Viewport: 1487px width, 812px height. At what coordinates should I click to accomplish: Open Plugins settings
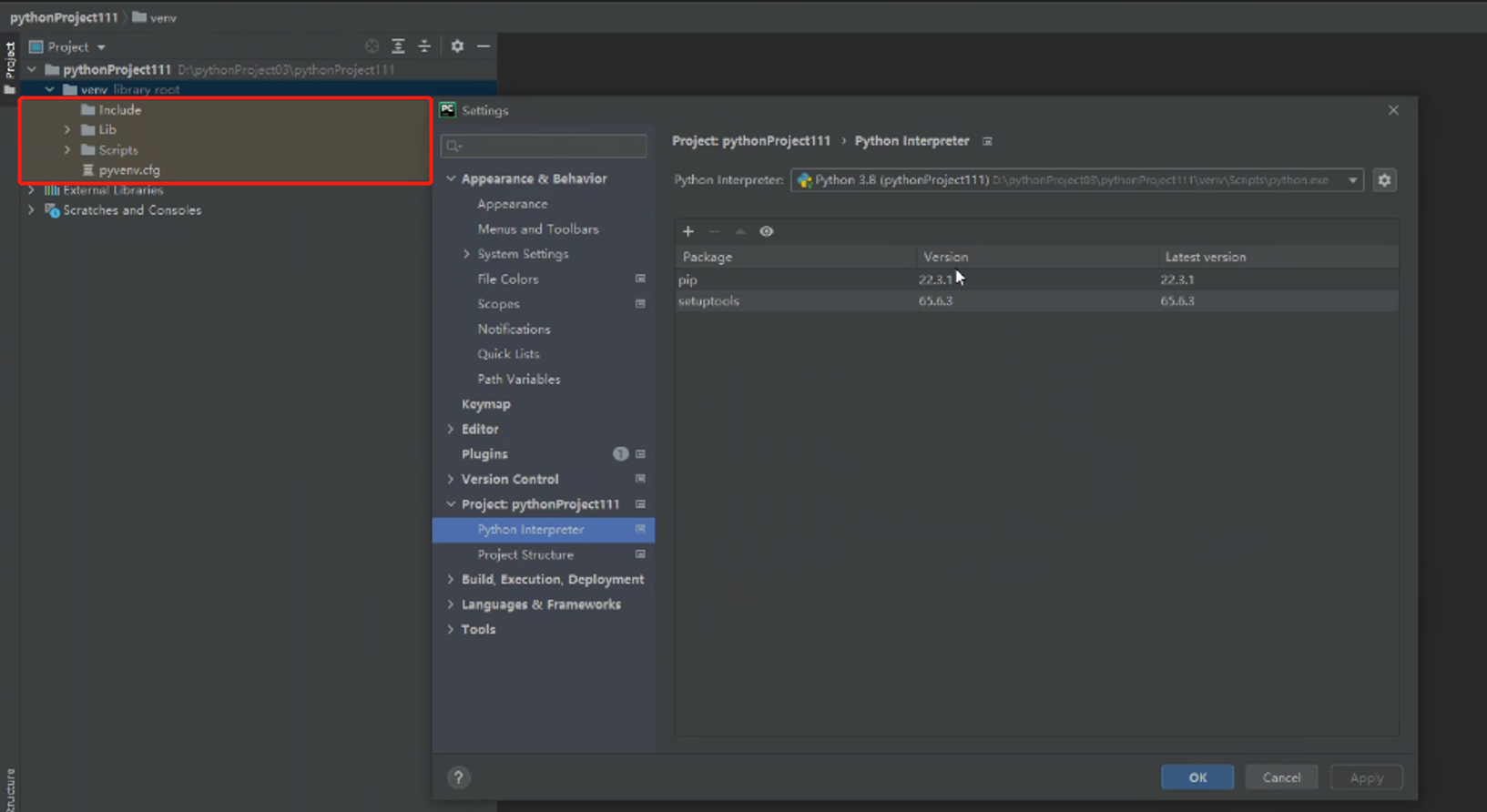point(484,454)
